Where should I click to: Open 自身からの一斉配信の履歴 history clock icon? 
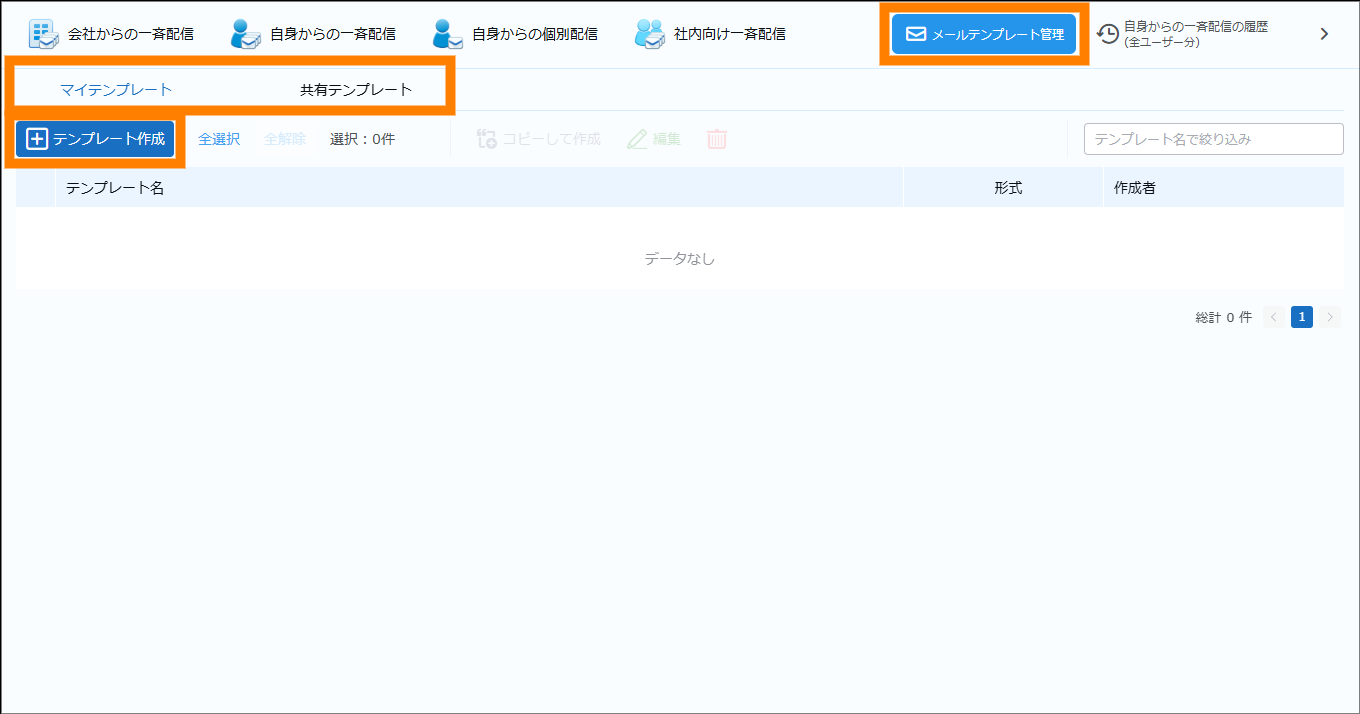coord(1108,34)
